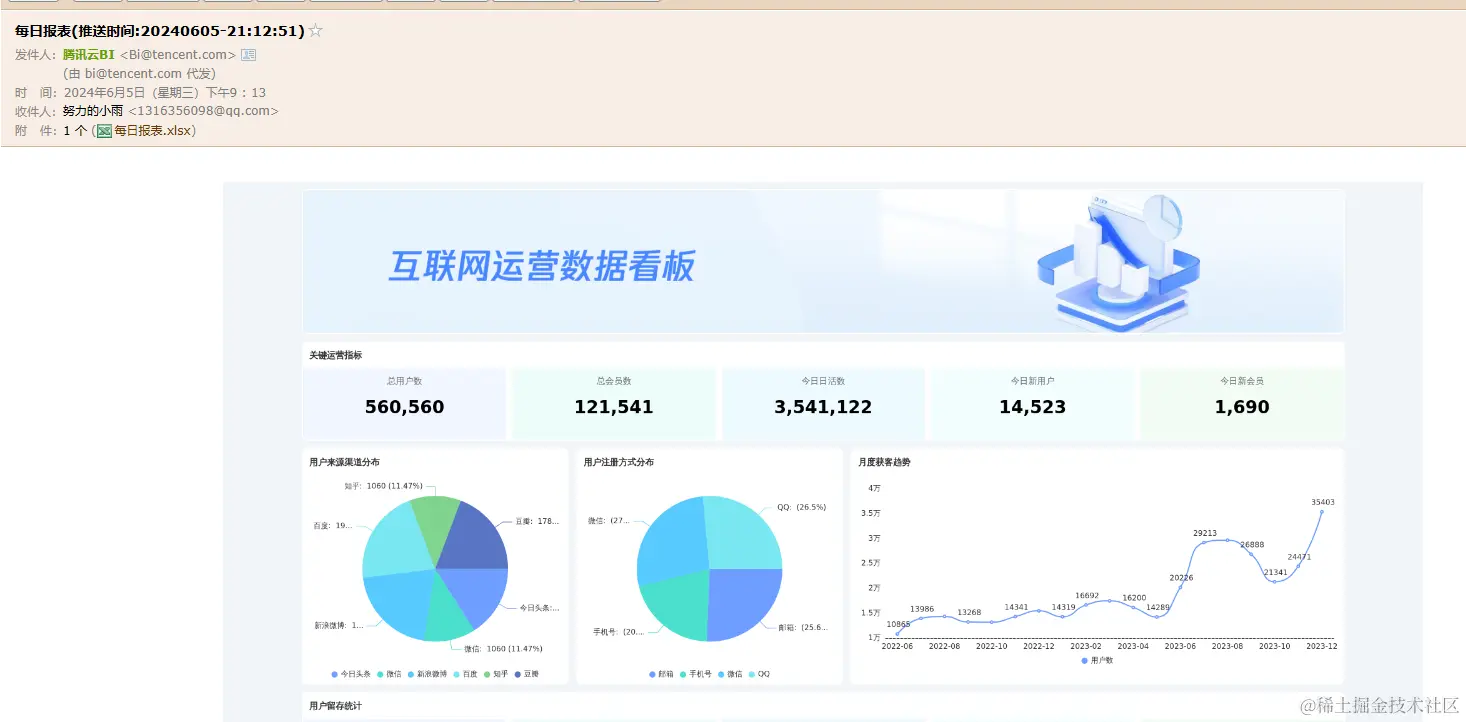
Task: Click the 3D chart illustration in banner
Action: coord(1118,262)
